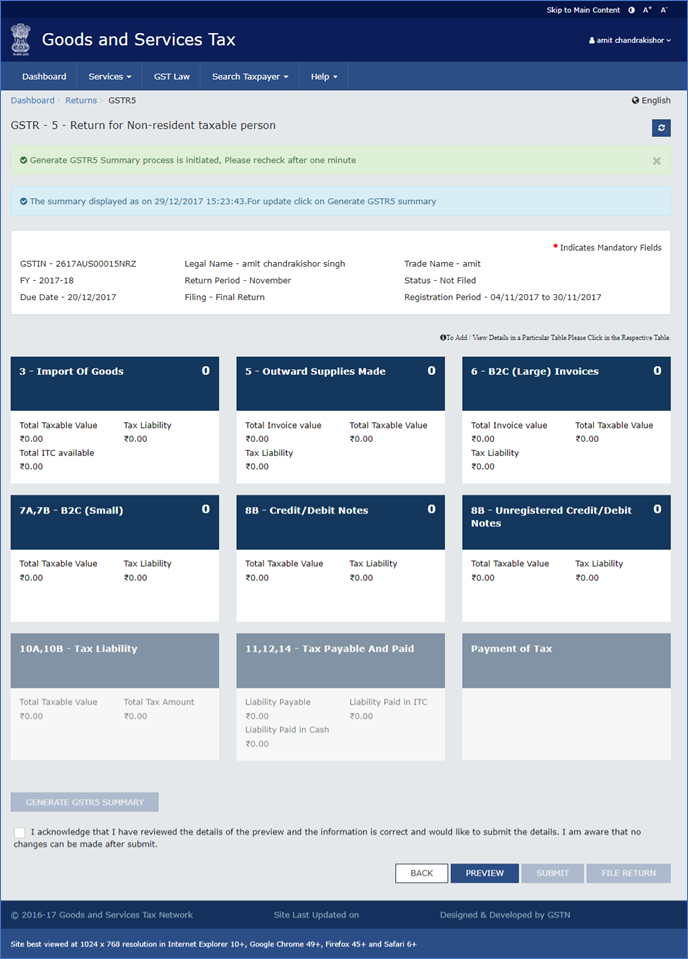
Task: Click the Trade Name - amit text
Action: [x=442, y=264]
